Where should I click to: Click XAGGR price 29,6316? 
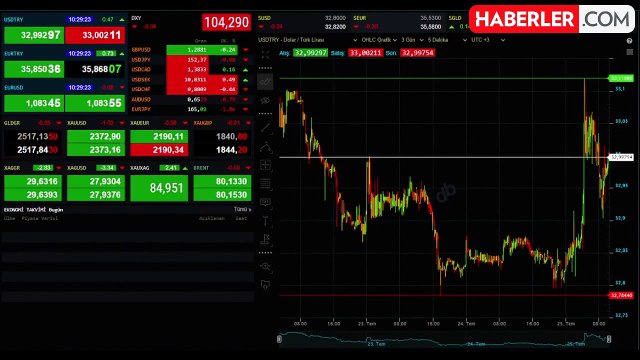(x=33, y=181)
